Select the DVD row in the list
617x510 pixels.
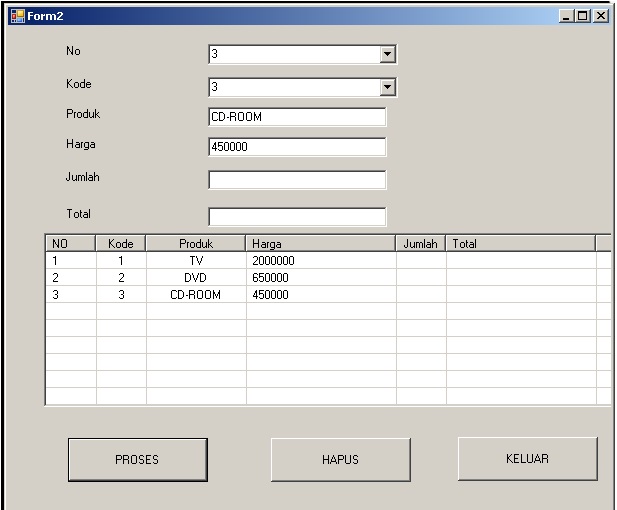click(196, 278)
